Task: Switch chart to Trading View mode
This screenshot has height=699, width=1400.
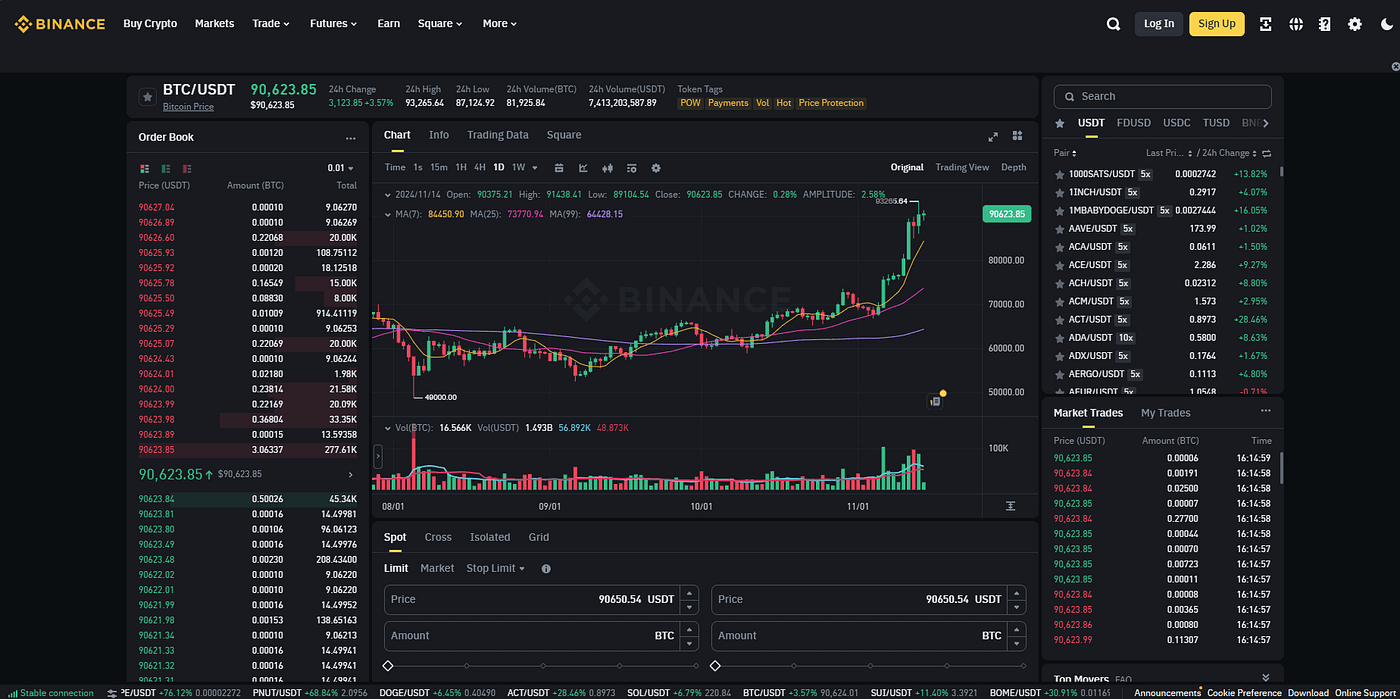Action: click(962, 168)
